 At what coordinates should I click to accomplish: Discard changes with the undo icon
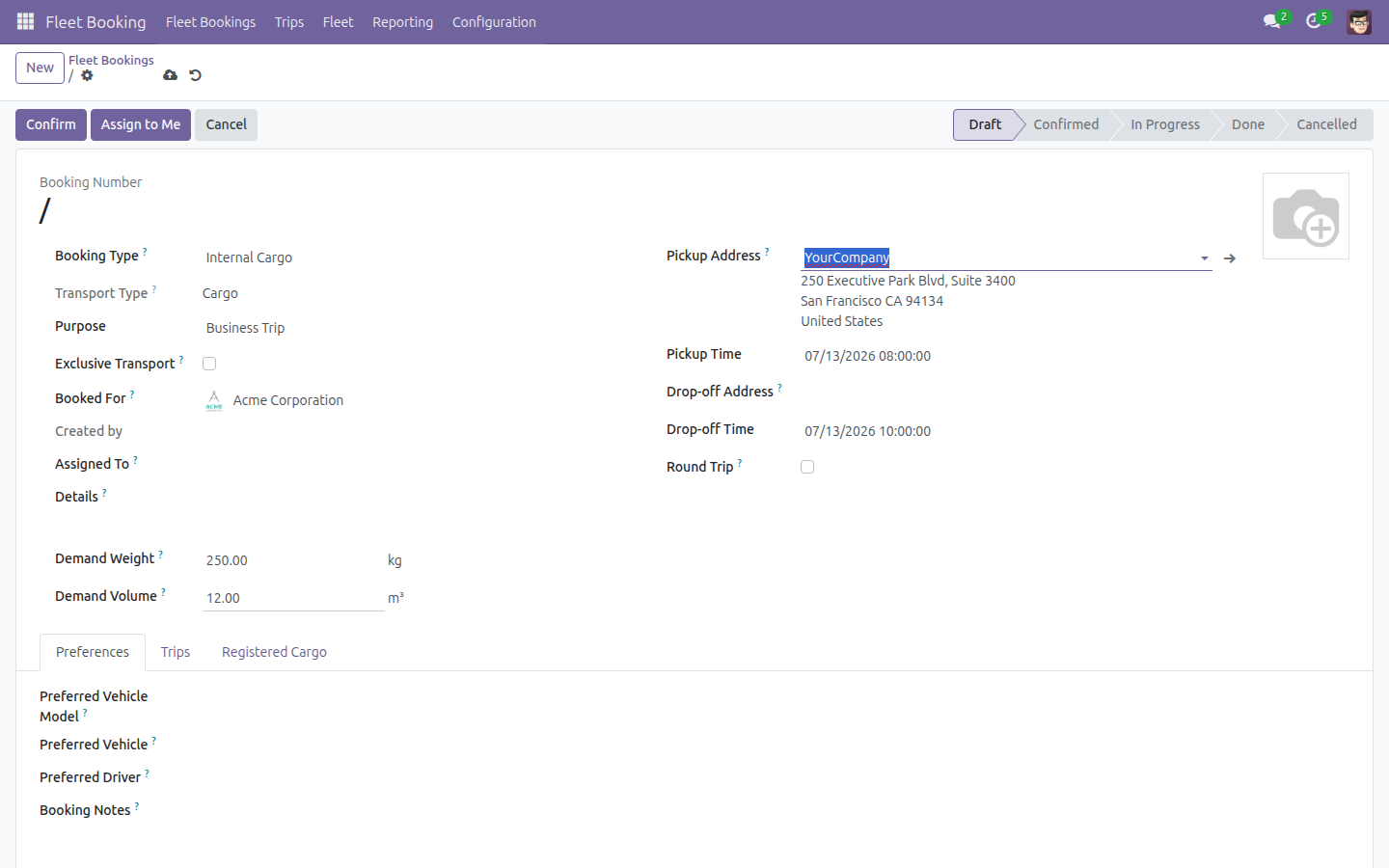195,75
